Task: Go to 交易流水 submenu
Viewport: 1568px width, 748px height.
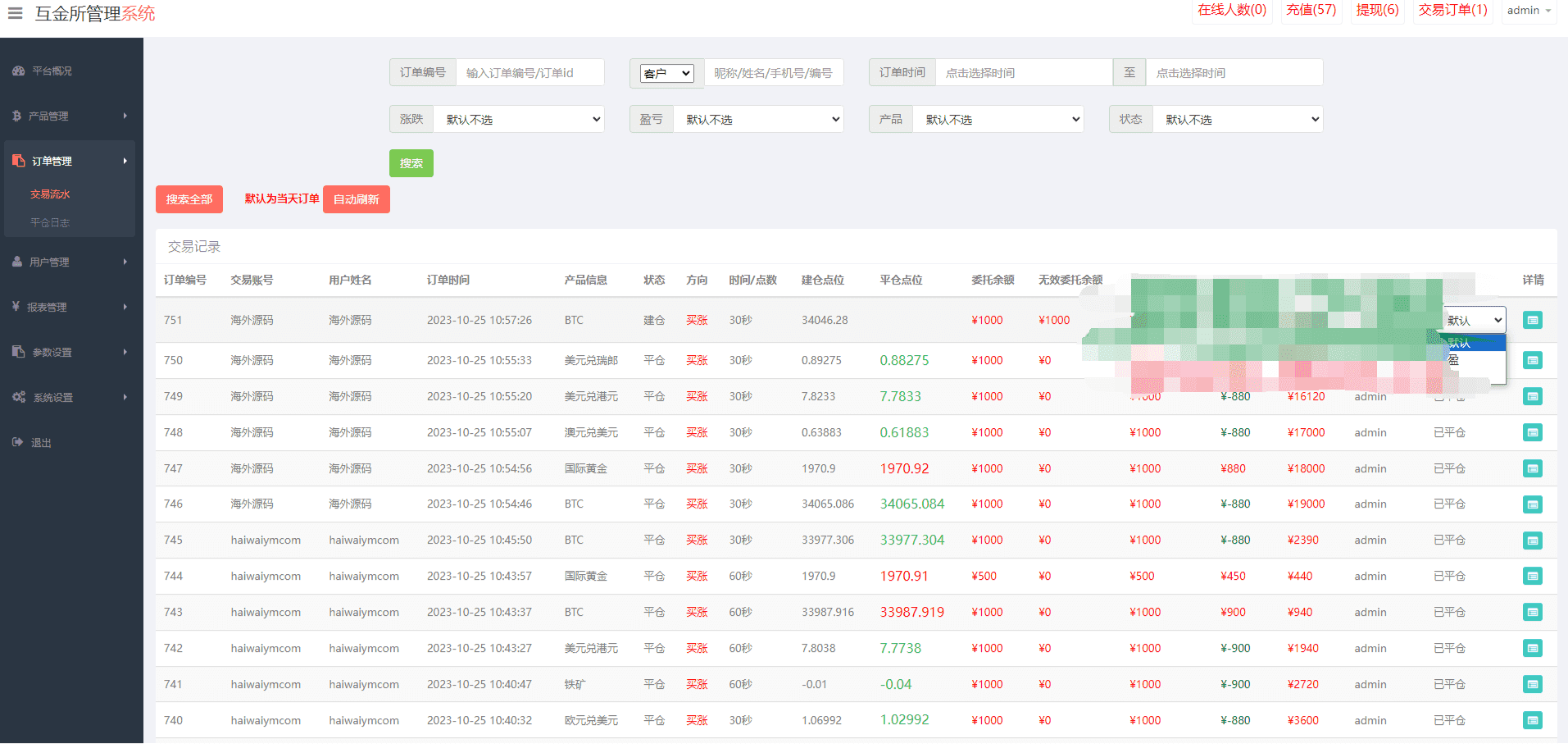Action: point(50,194)
